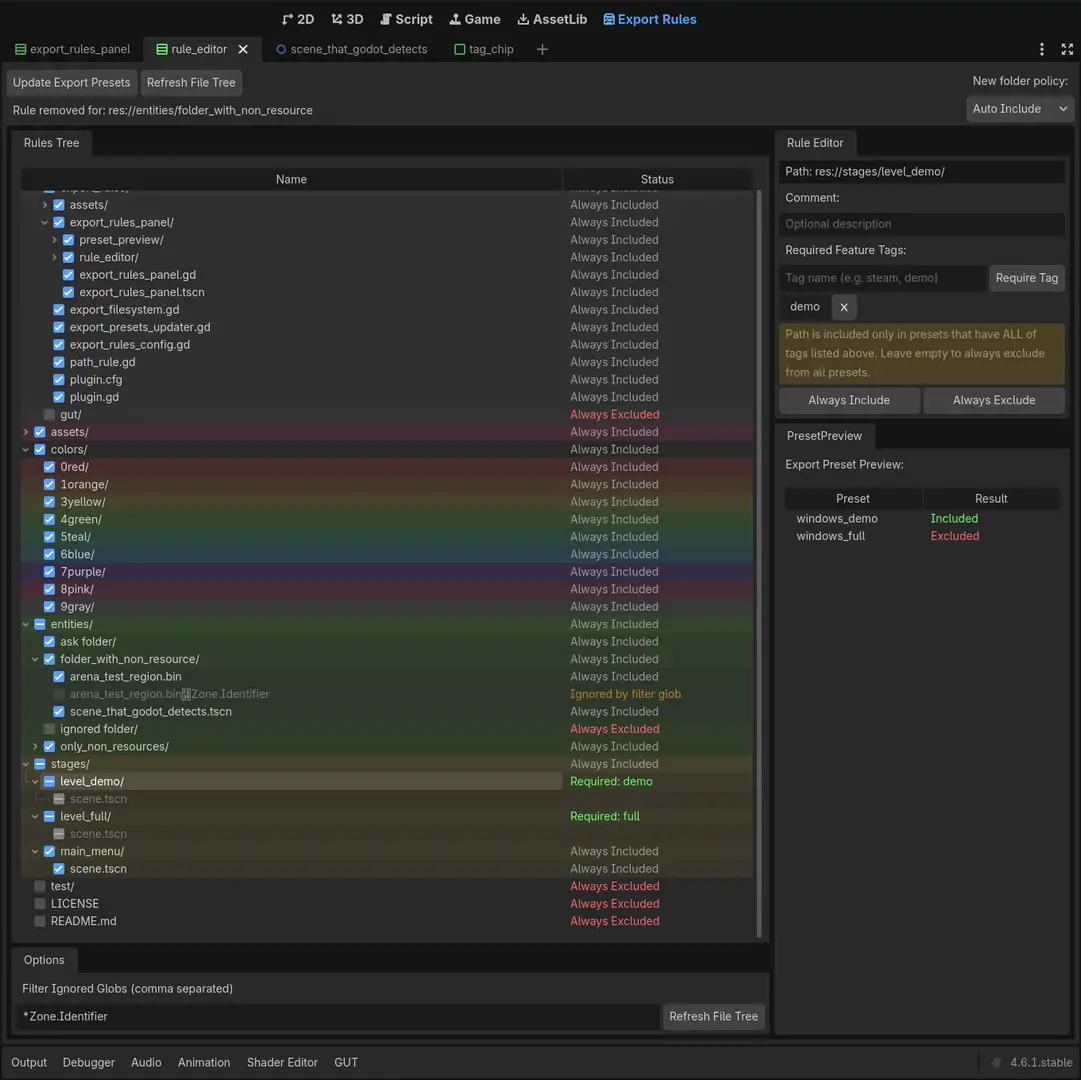Switch to the export_rules_panel tab
1081x1080 pixels.
tap(72, 48)
